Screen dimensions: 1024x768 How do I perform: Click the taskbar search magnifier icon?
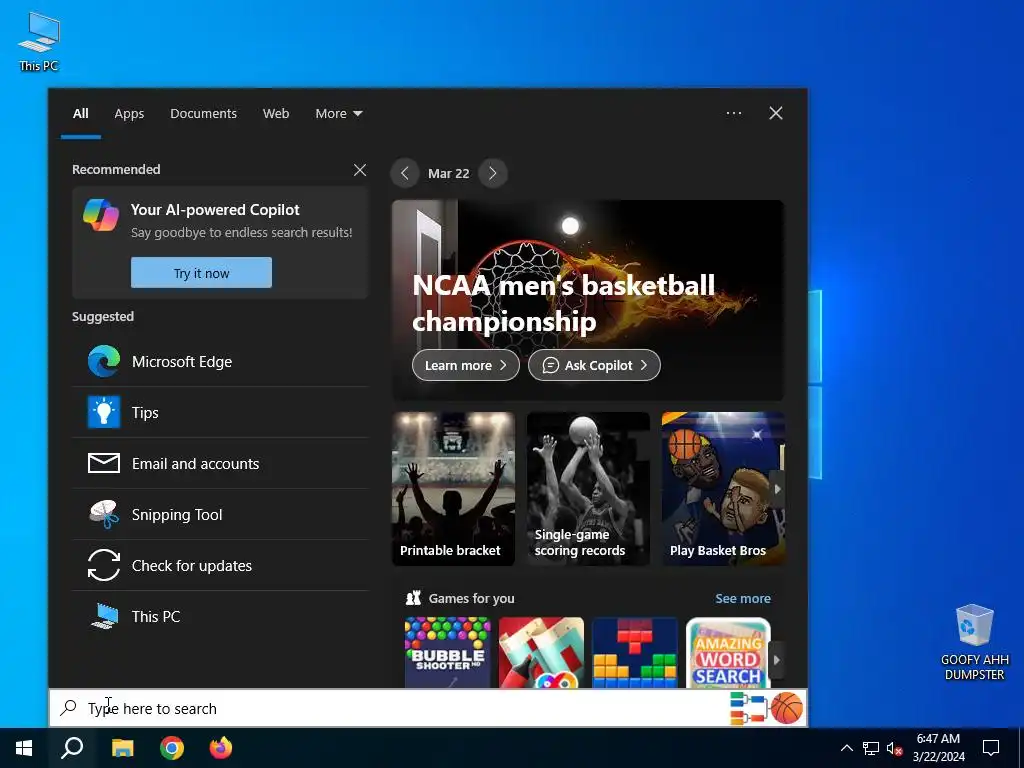coord(72,748)
